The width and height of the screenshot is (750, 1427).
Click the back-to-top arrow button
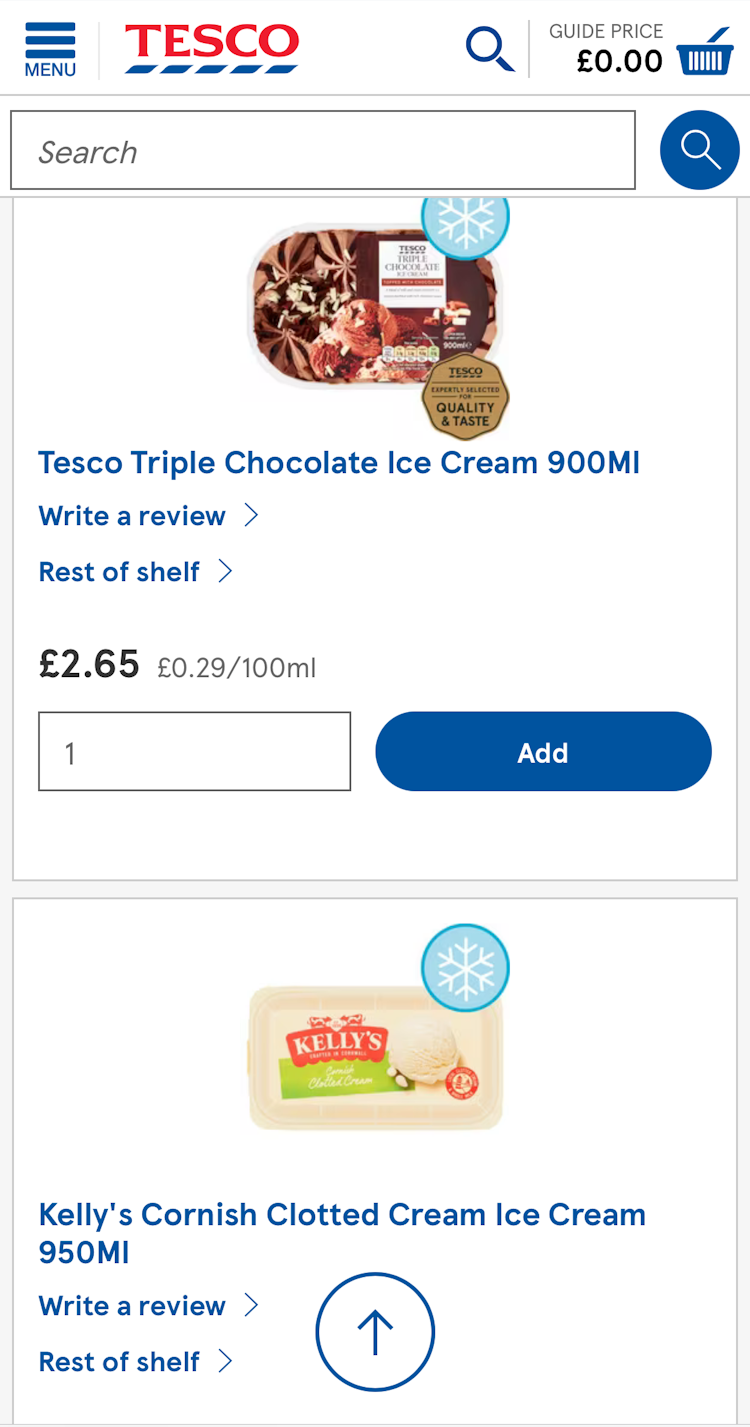pos(375,1331)
